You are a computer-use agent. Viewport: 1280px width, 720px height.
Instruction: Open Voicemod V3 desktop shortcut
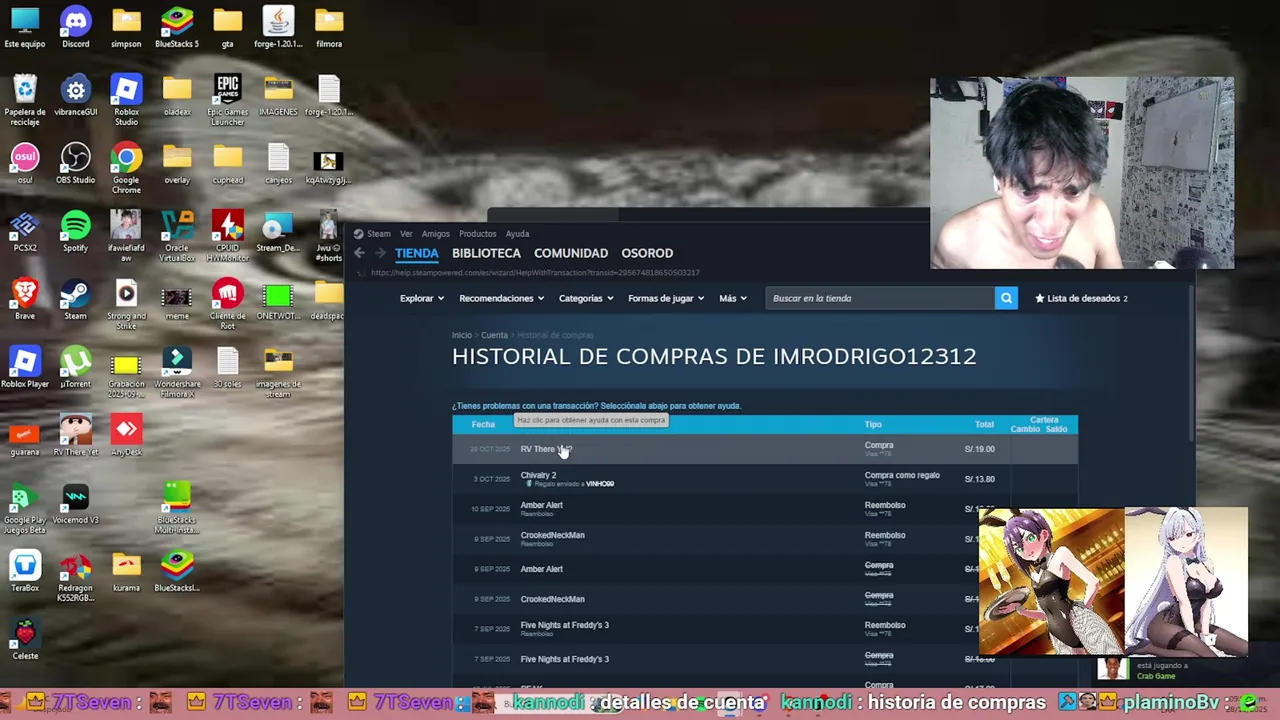(75, 503)
